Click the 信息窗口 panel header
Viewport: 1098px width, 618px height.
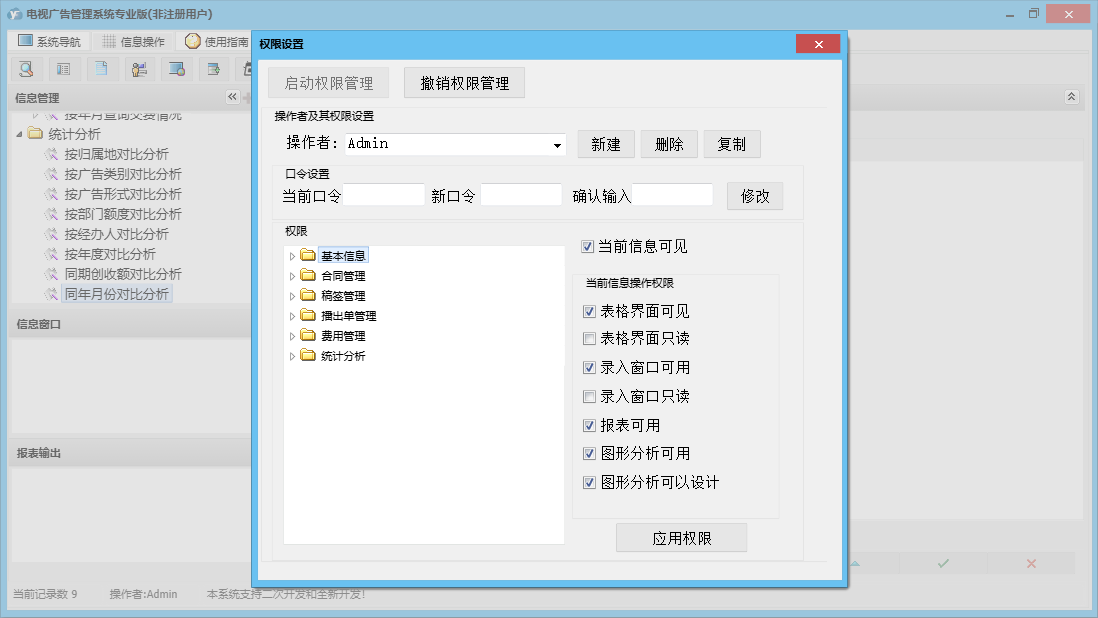pyautogui.click(x=130, y=324)
